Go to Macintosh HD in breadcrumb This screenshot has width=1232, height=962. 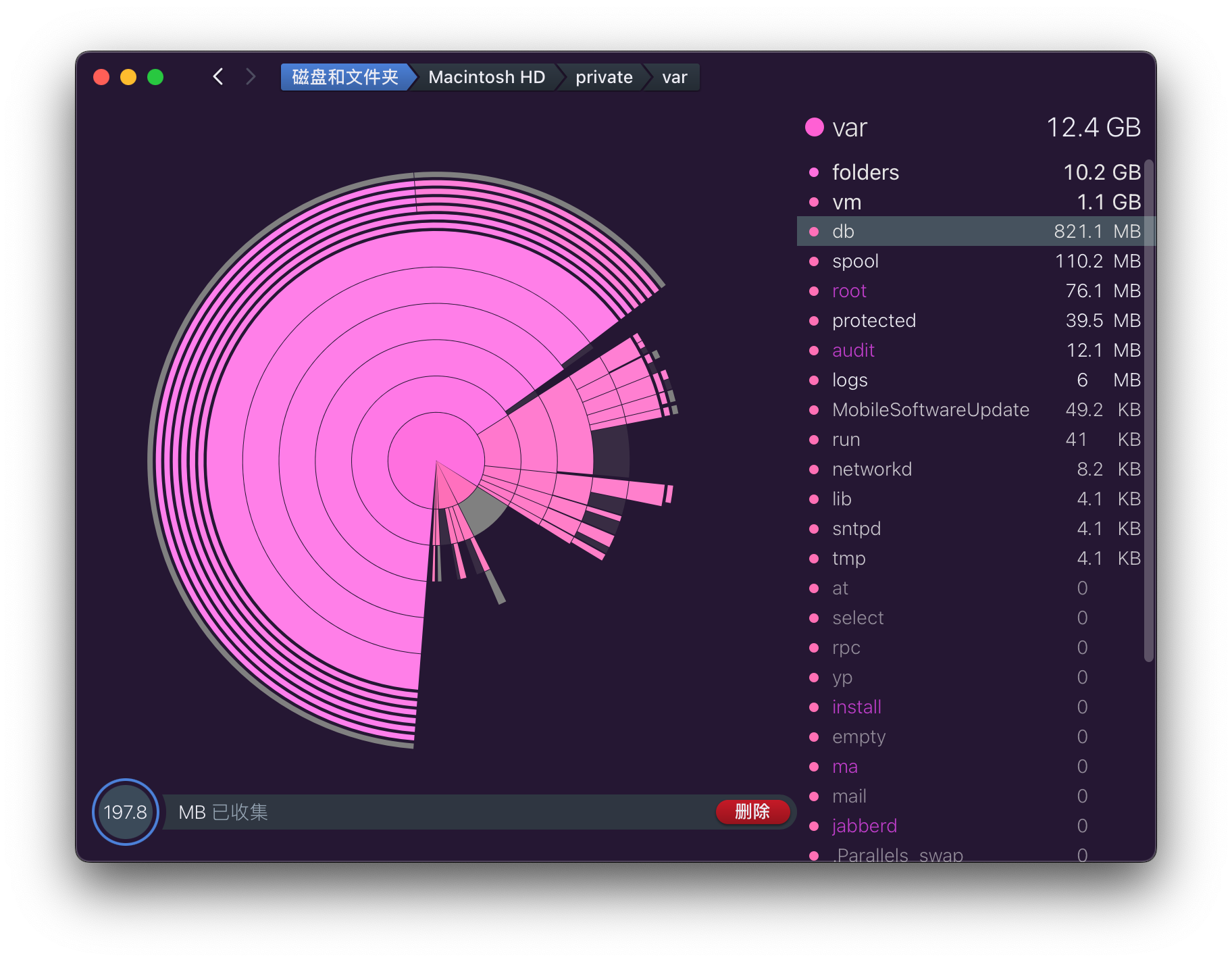pos(486,77)
